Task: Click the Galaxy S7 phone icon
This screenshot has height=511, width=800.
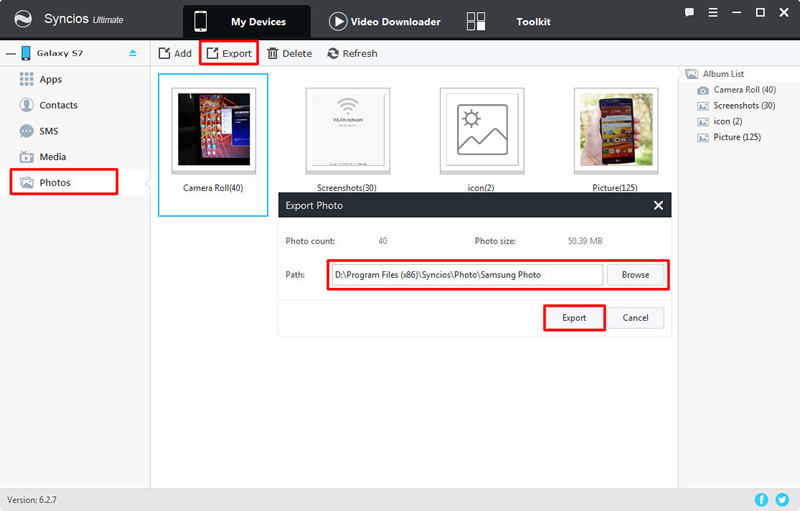Action: (x=26, y=53)
